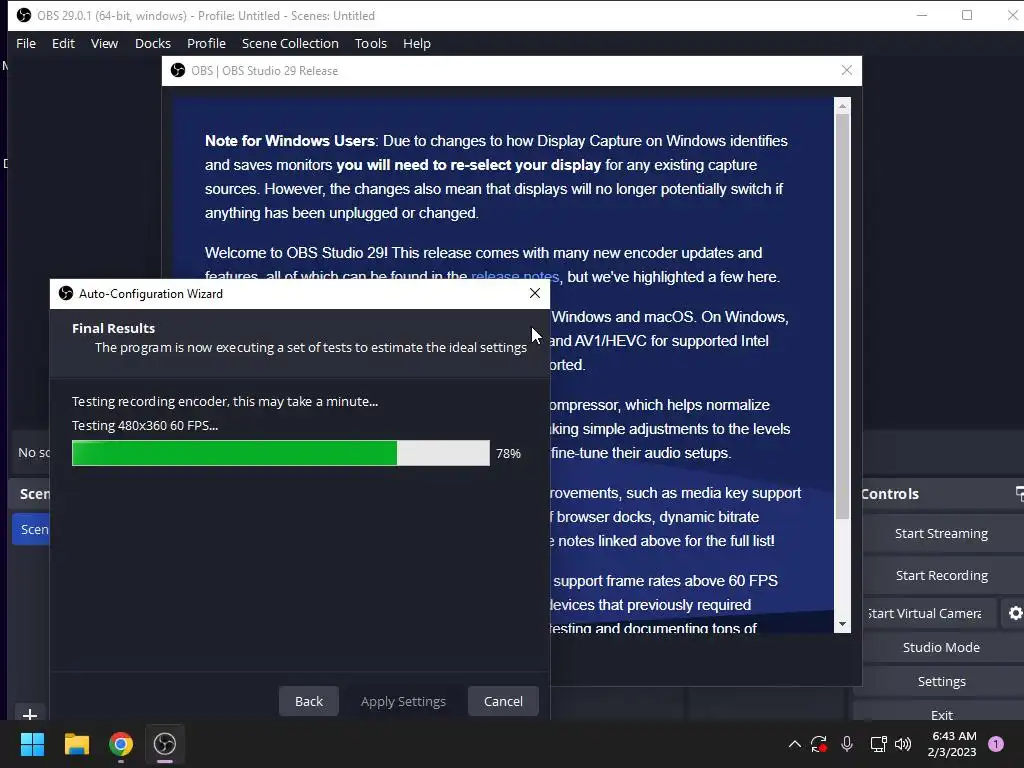Open the Help menu

[417, 43]
